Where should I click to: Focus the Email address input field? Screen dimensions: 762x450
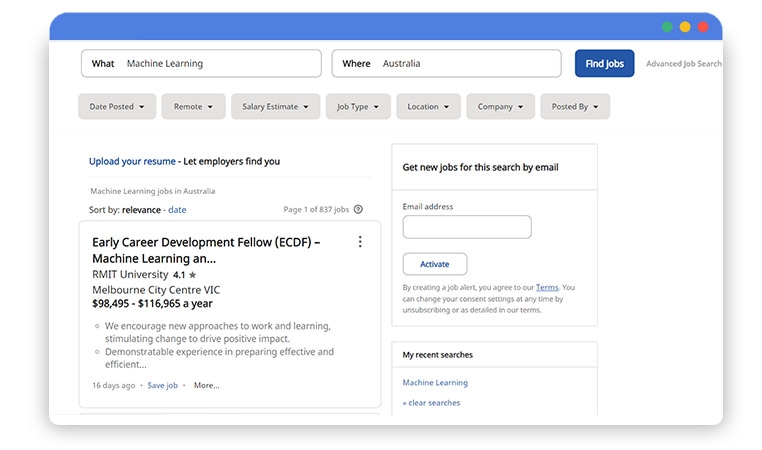467,227
